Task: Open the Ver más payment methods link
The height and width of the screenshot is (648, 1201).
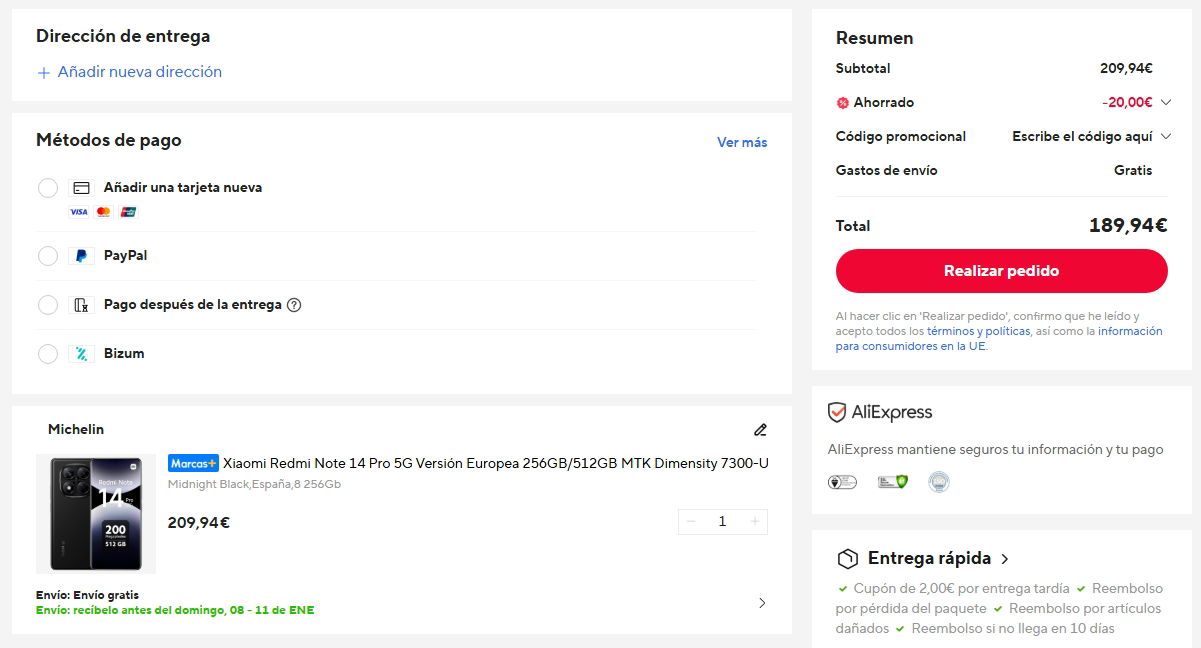Action: (x=742, y=142)
